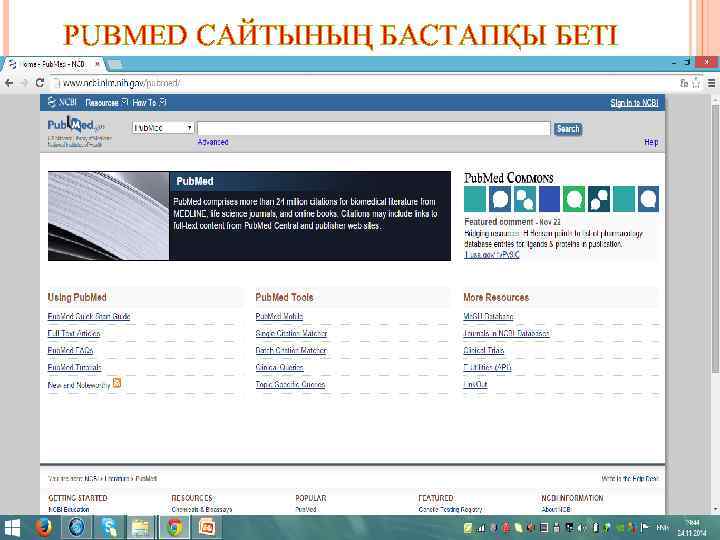The width and height of the screenshot is (720, 540).
Task: Open the PubMed Mobile link
Action: point(279,316)
